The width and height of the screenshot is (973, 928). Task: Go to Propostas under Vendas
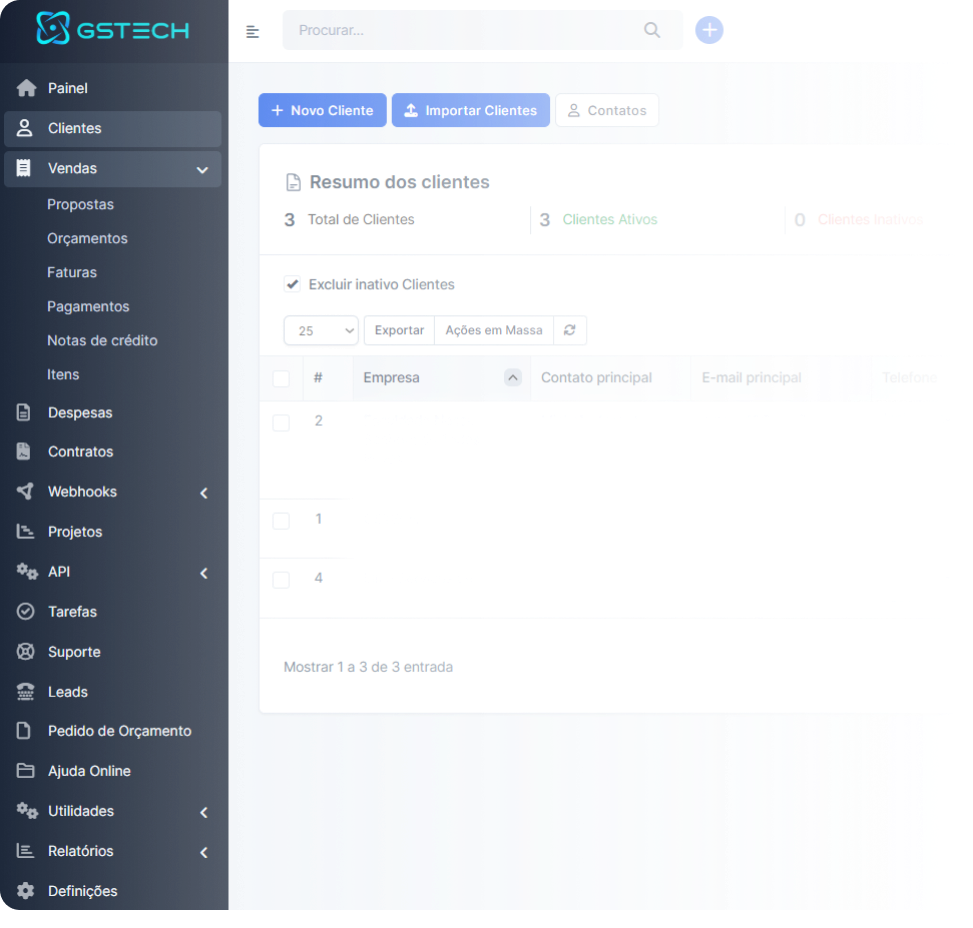(80, 204)
